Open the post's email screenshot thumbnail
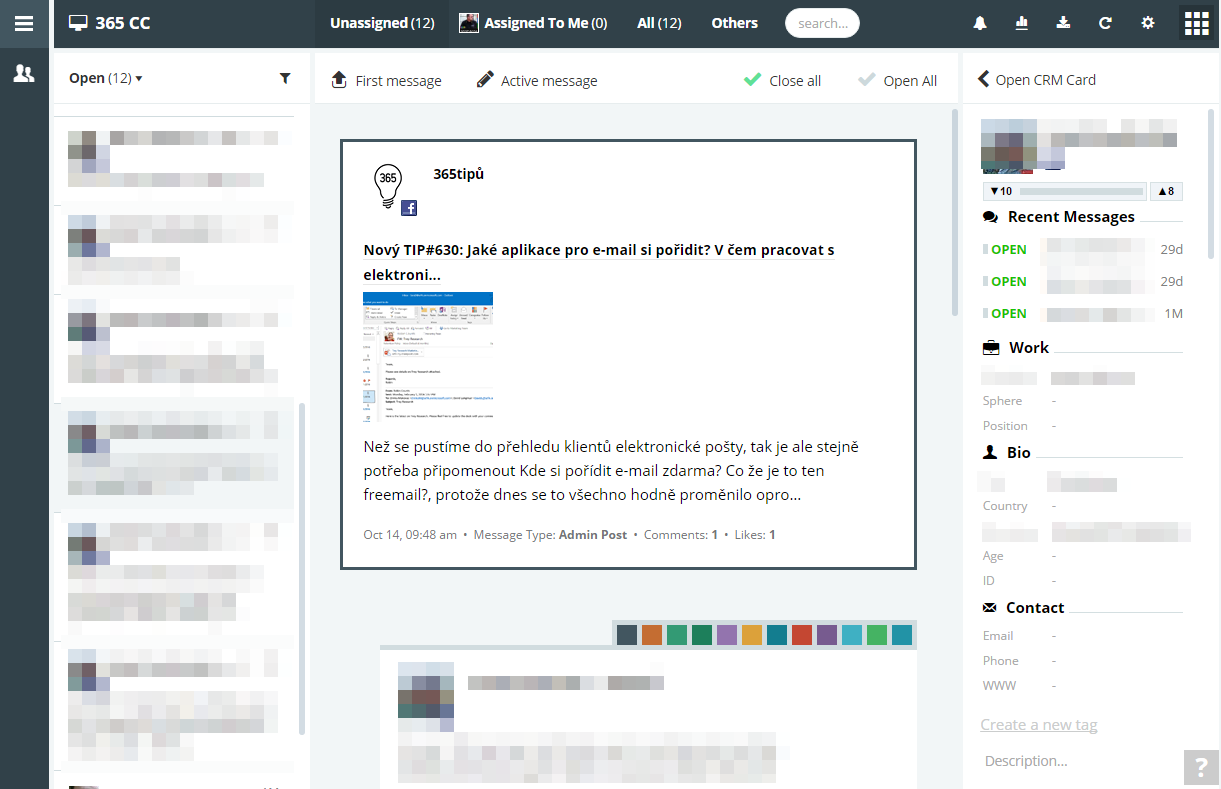Viewport: 1221px width, 789px height. [428, 355]
